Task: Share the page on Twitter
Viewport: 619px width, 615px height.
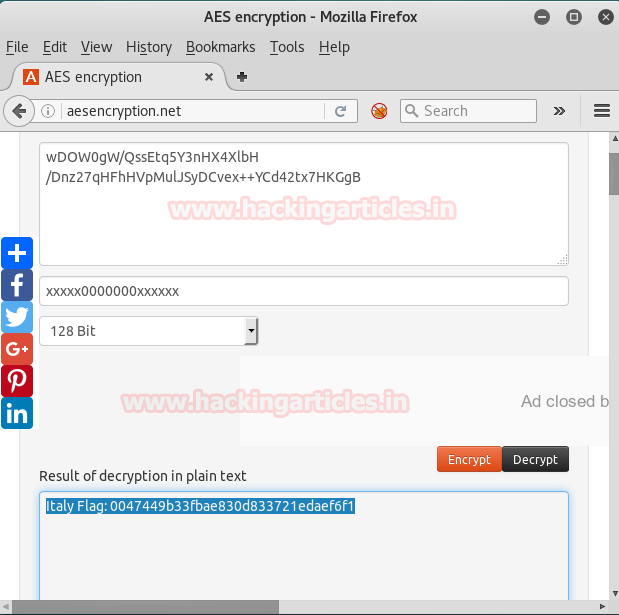Action: (x=17, y=317)
